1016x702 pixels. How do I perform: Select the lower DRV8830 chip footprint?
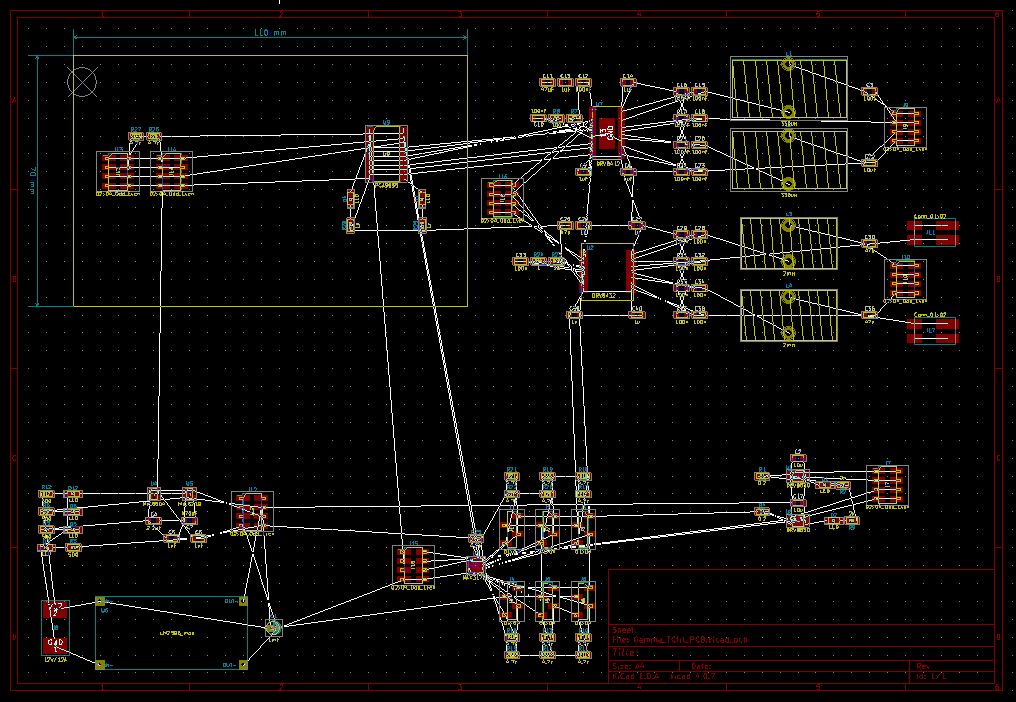[x=798, y=520]
